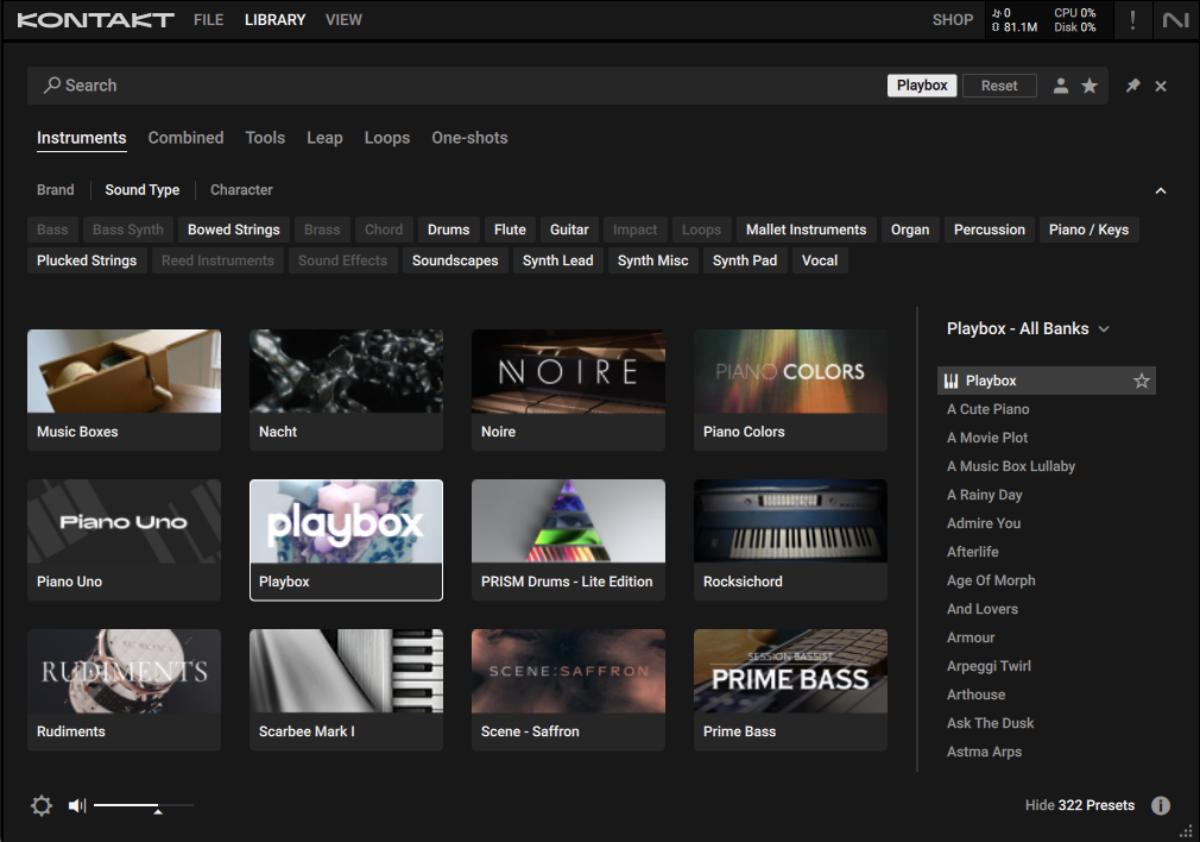Select the Rudiments library tile

(124, 690)
